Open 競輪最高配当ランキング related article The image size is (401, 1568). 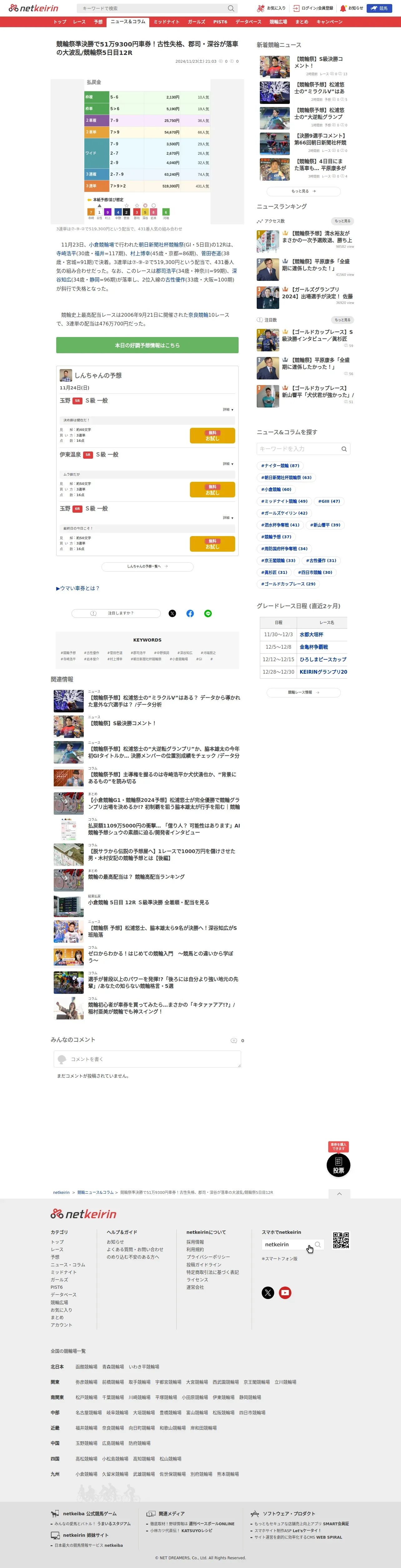click(136, 877)
